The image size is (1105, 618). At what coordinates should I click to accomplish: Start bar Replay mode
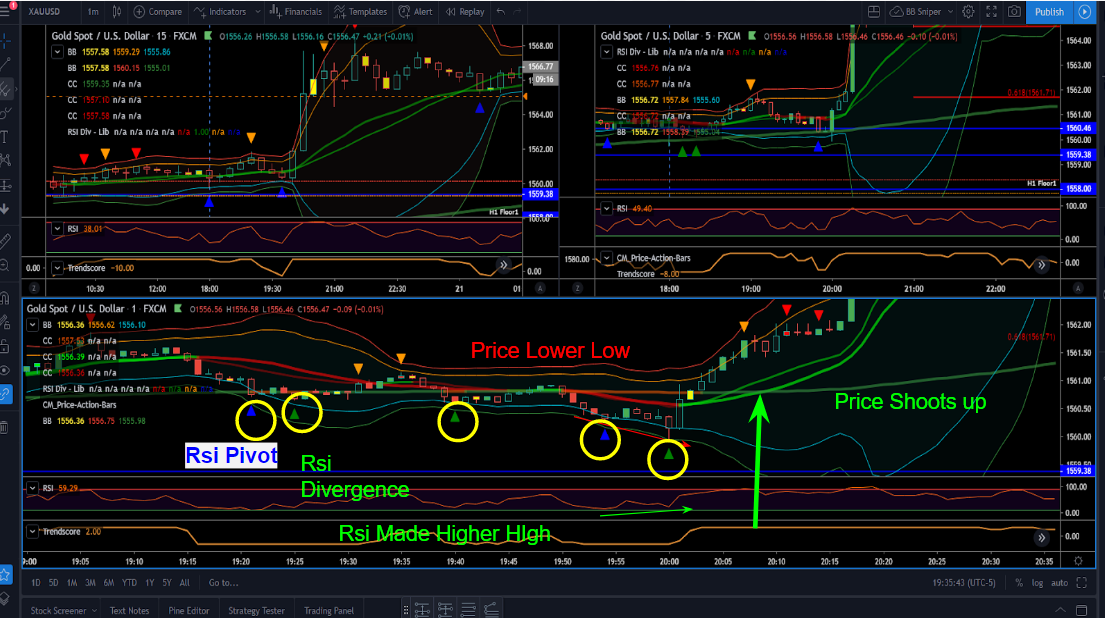click(x=465, y=11)
